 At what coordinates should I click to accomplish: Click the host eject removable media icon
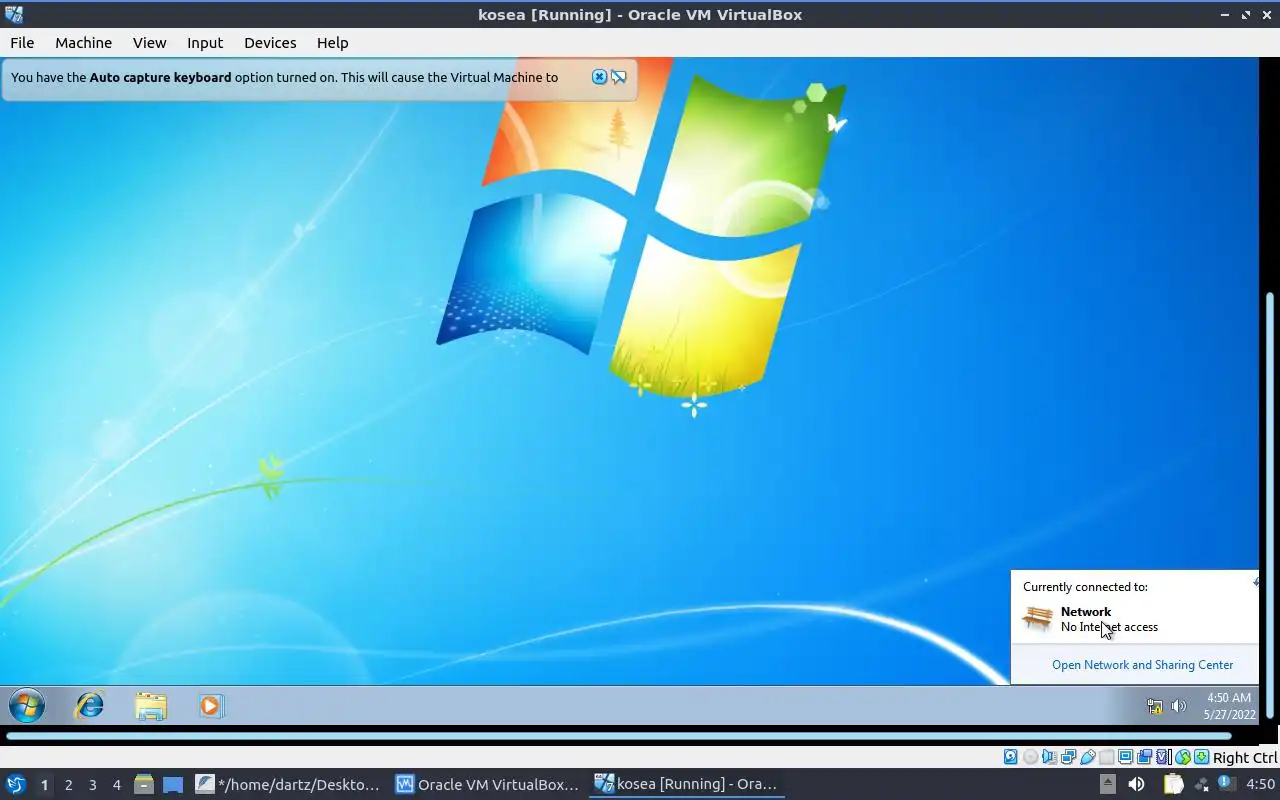click(1108, 784)
